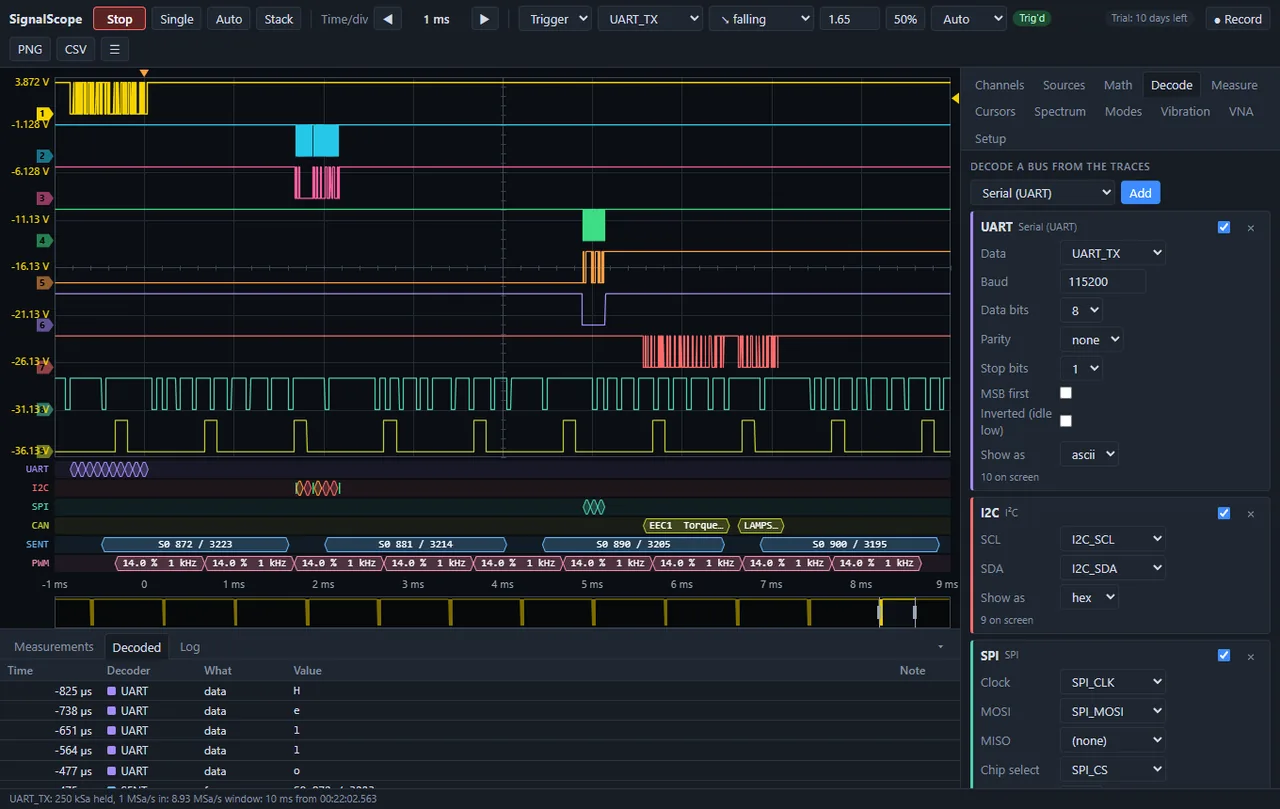
Task: Increase time per division with right arrow
Action: 484,19
